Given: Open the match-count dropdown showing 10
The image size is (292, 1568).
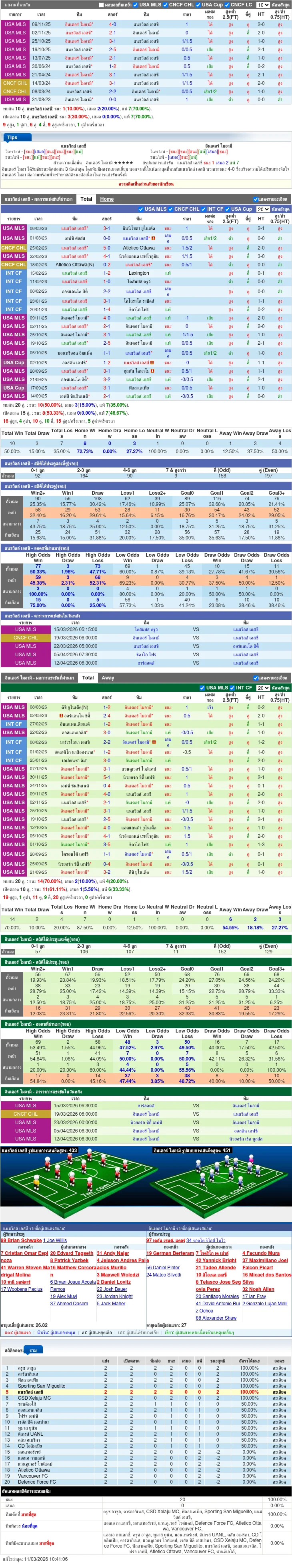Looking at the screenshot, I should pyautogui.click(x=262, y=5).
